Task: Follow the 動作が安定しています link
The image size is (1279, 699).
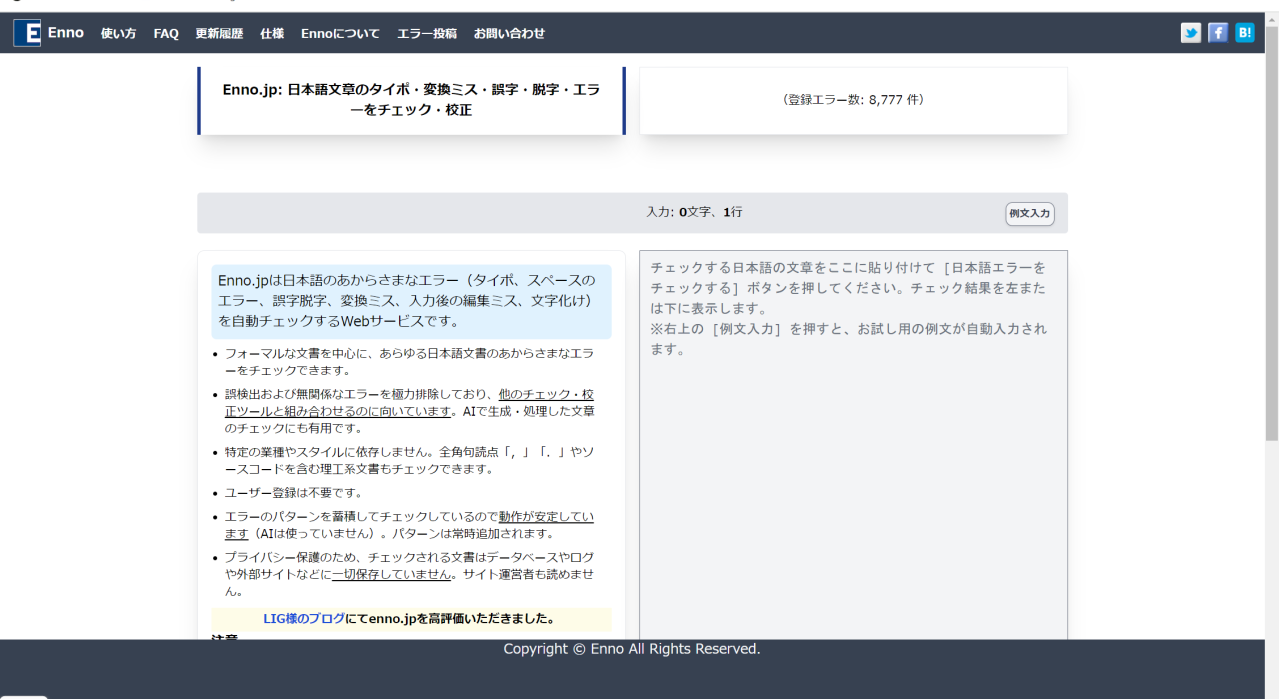Action: click(x=409, y=525)
